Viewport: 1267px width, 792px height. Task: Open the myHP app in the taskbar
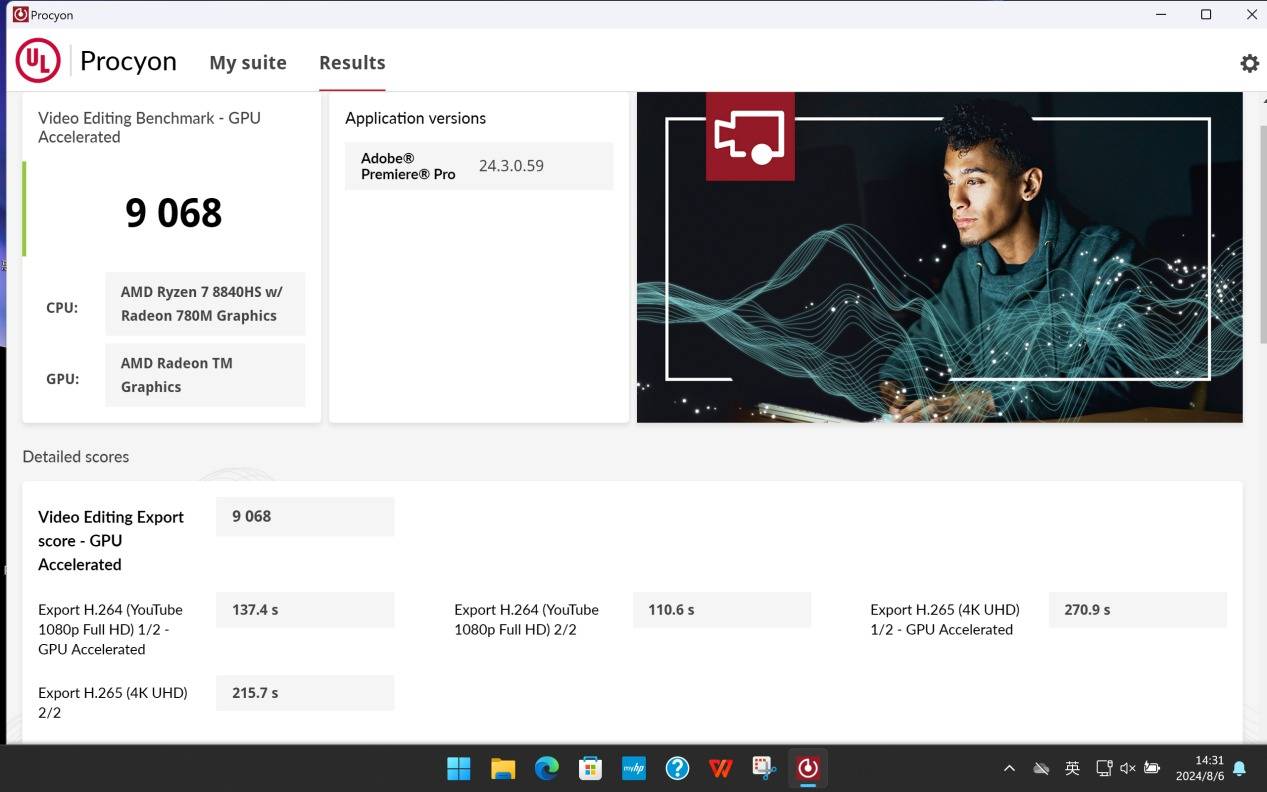pos(634,768)
